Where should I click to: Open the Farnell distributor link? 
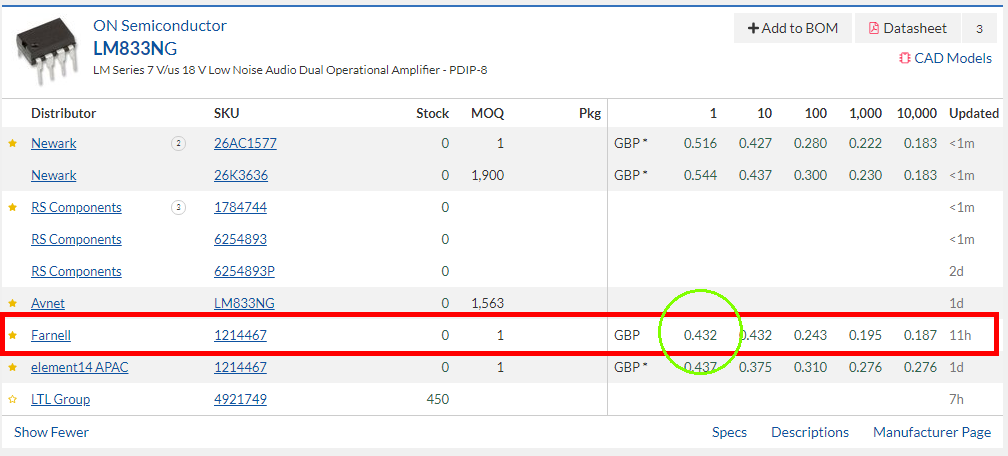tap(50, 335)
